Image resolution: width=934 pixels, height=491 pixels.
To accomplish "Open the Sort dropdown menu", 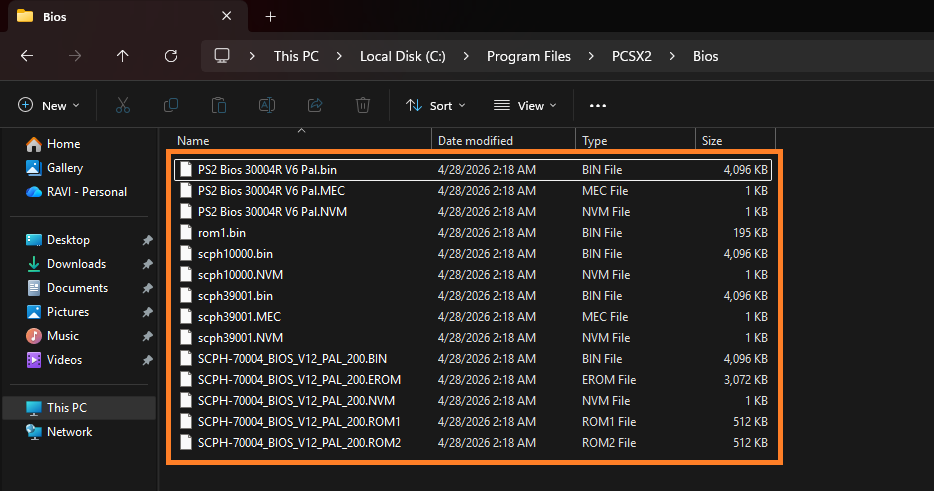I will click(435, 105).
